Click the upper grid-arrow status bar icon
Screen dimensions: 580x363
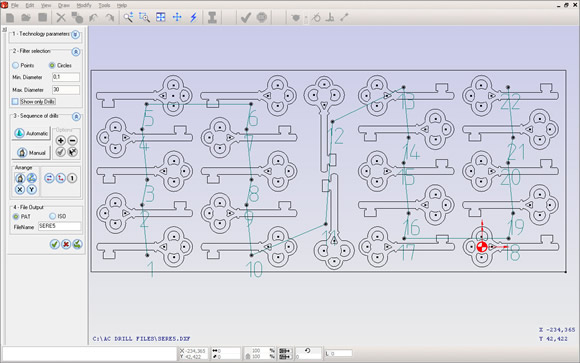click(284, 350)
